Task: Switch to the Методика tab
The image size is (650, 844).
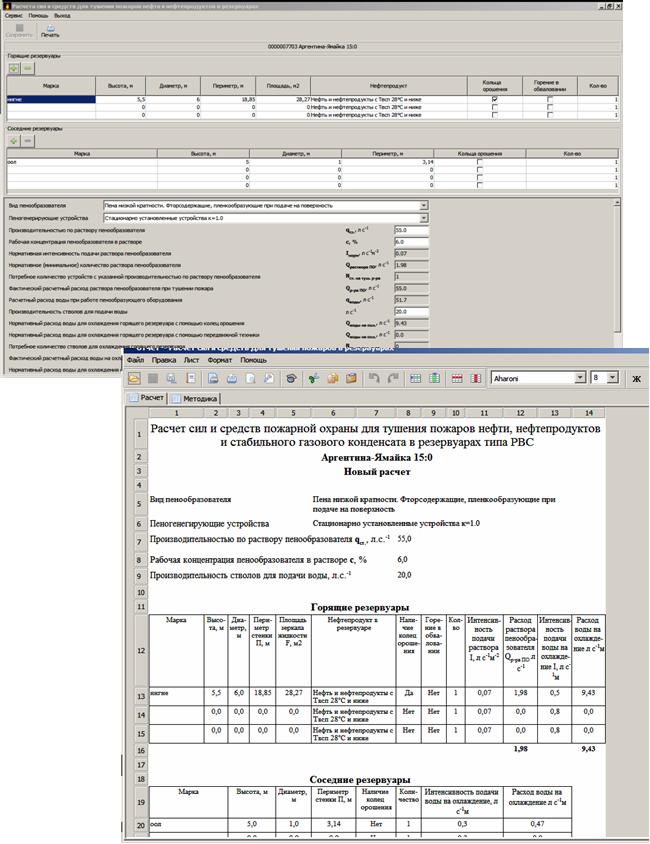Action: [195, 397]
